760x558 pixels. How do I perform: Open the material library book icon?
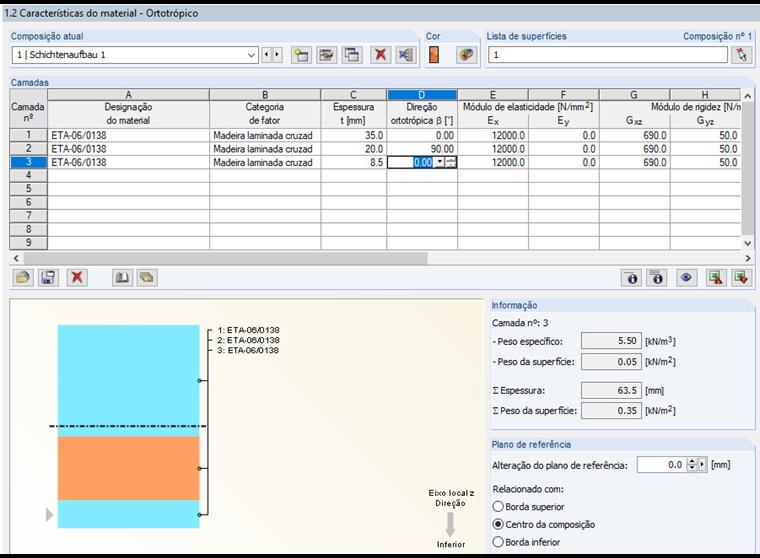[122, 278]
